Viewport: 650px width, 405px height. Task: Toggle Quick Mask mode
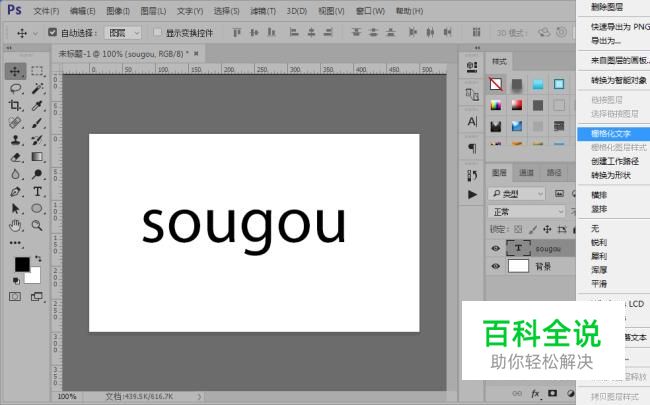15,296
